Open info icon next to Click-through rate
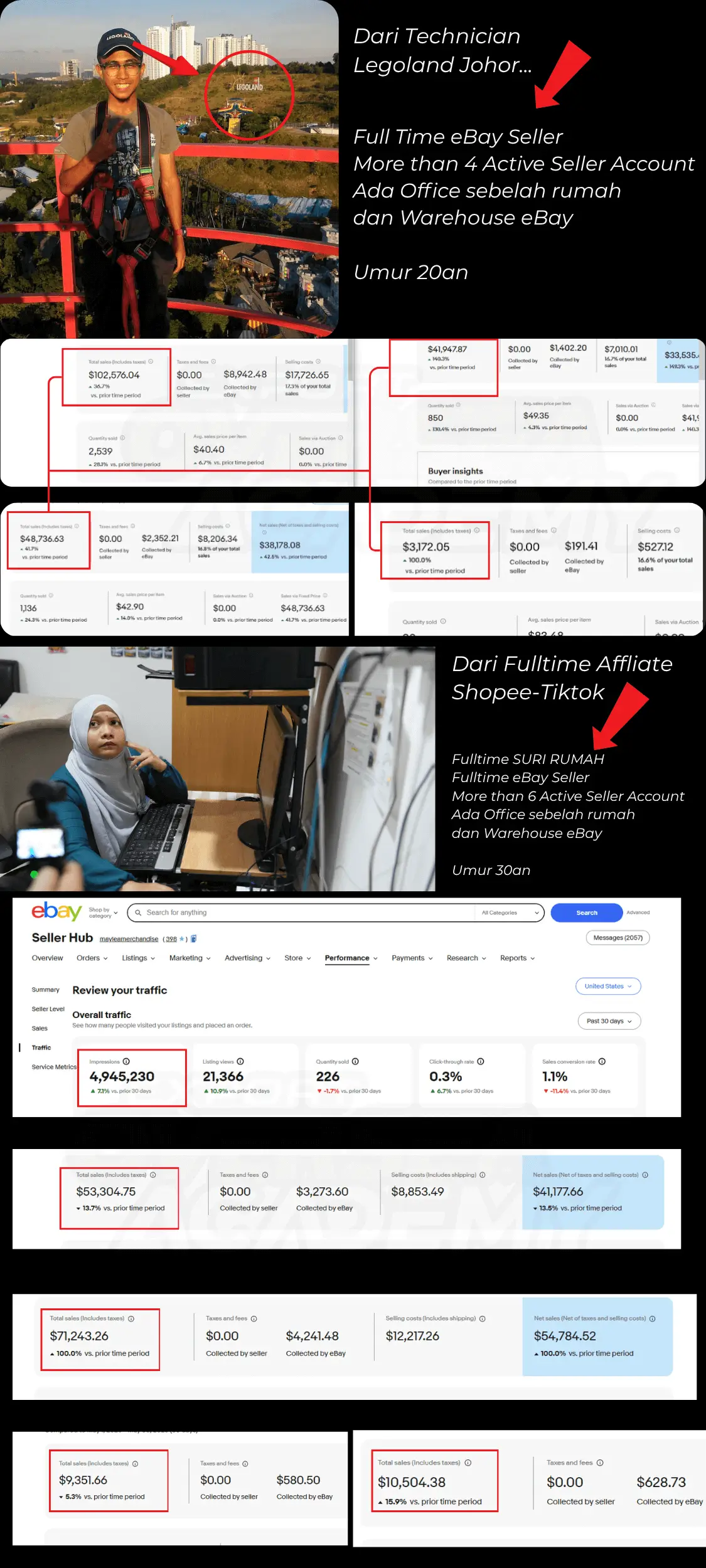The image size is (706, 1568). [x=481, y=1061]
